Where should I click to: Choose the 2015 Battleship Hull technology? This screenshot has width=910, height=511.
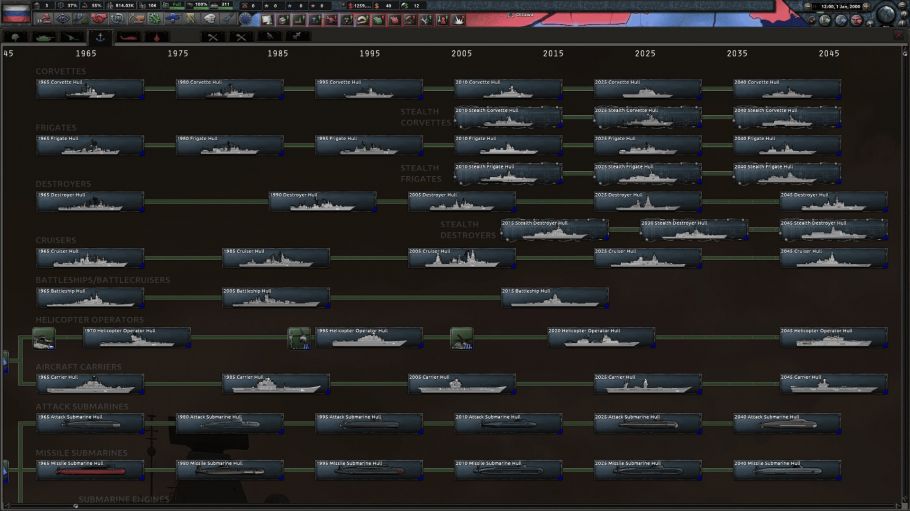[x=554, y=297]
